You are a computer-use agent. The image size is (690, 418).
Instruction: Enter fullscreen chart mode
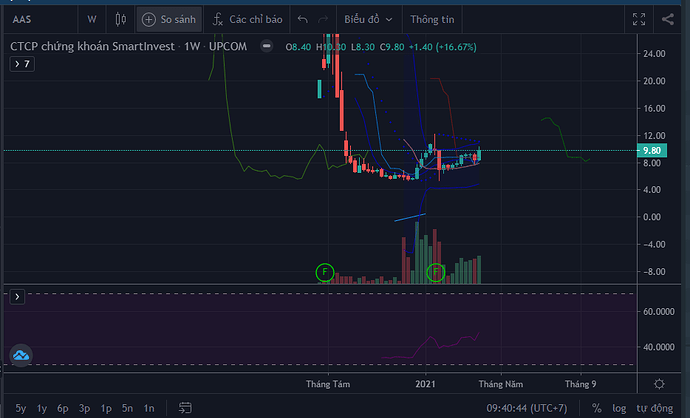click(639, 19)
